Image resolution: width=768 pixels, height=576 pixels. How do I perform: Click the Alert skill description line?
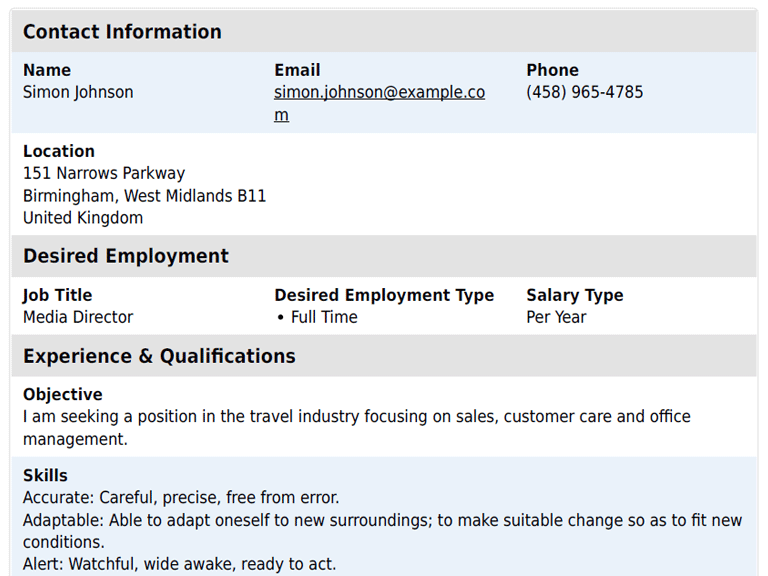(x=179, y=564)
